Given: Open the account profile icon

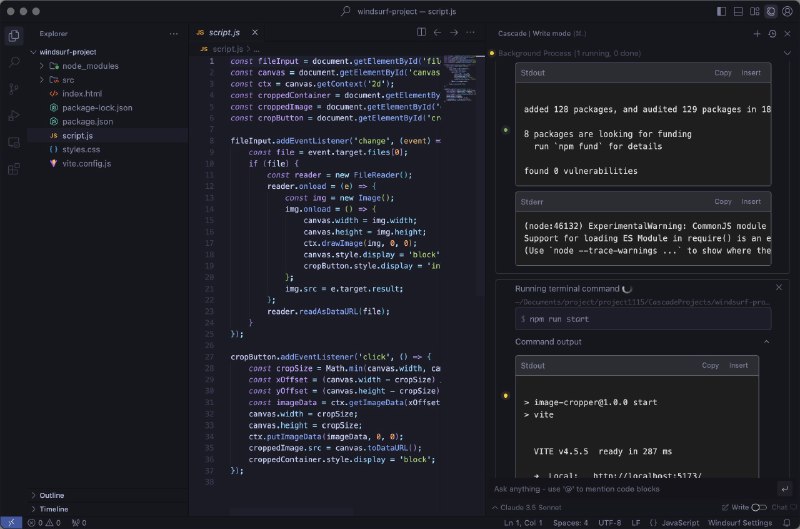Looking at the screenshot, I should [x=788, y=11].
